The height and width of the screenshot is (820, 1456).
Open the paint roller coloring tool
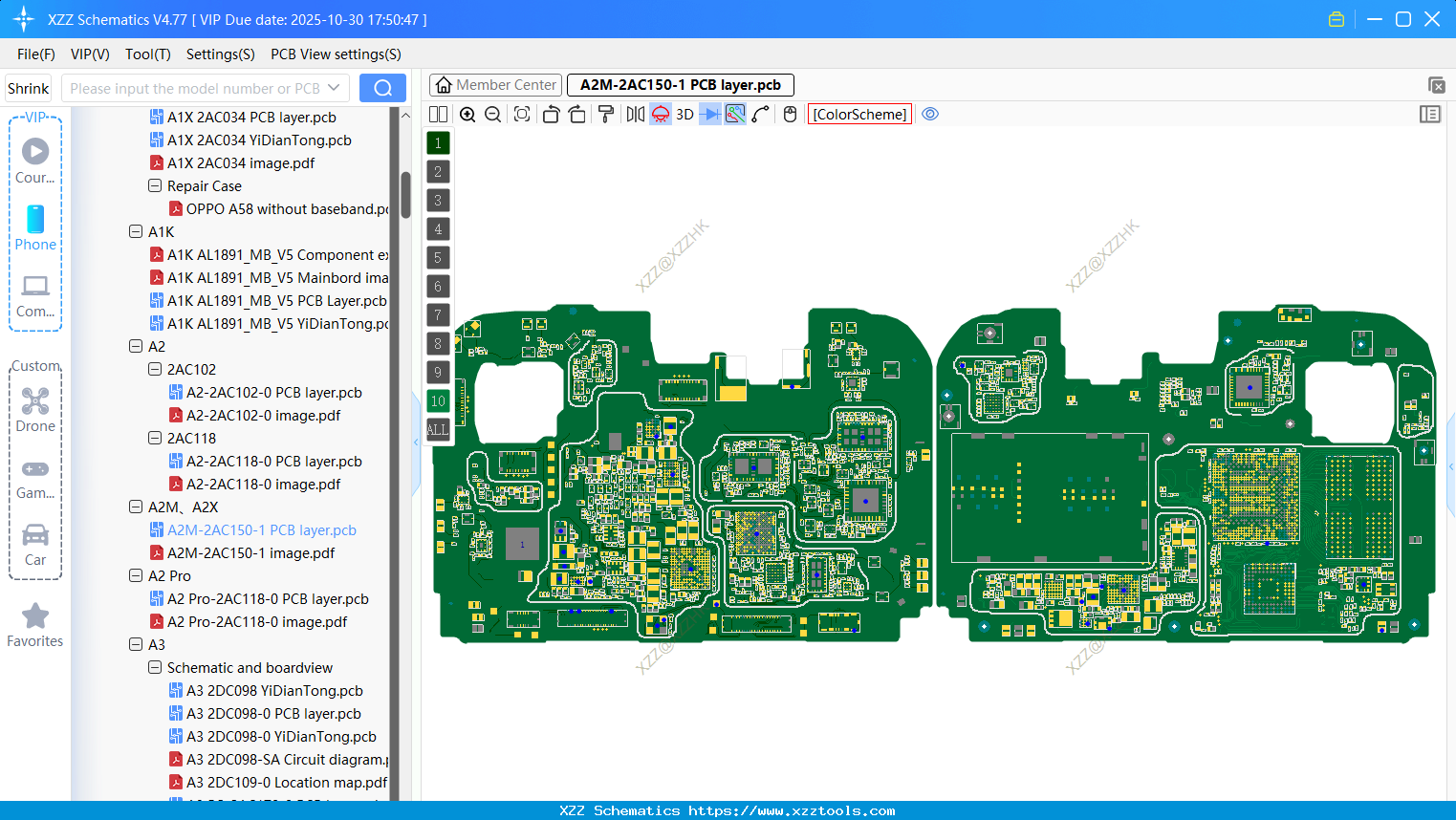606,114
